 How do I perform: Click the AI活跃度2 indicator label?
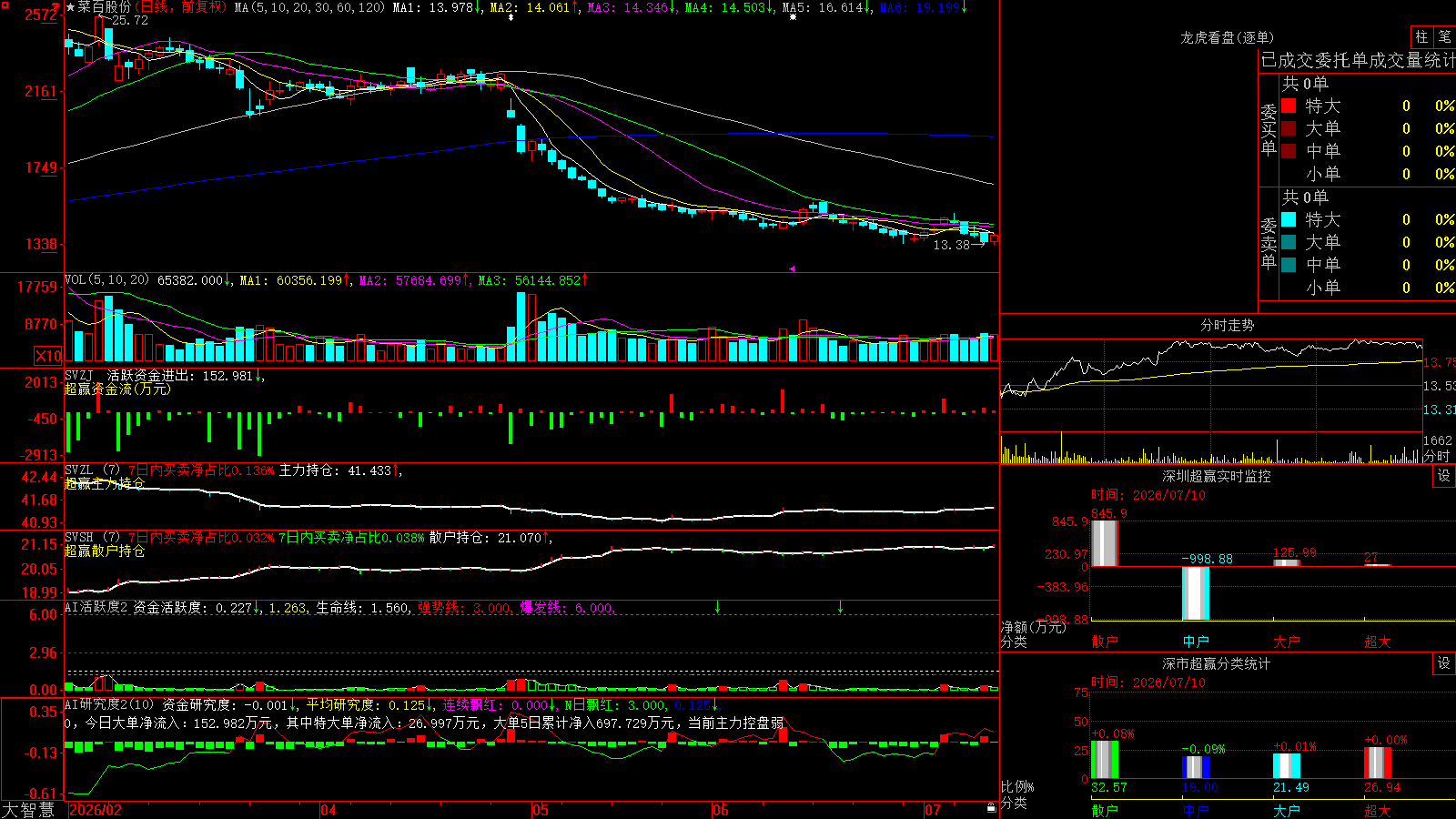pos(96,608)
